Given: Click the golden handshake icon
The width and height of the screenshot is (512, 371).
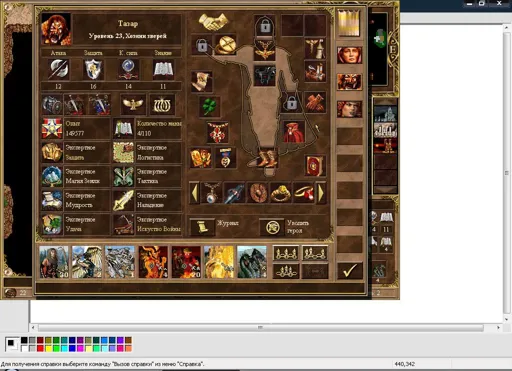Looking at the screenshot, I should (x=213, y=22).
